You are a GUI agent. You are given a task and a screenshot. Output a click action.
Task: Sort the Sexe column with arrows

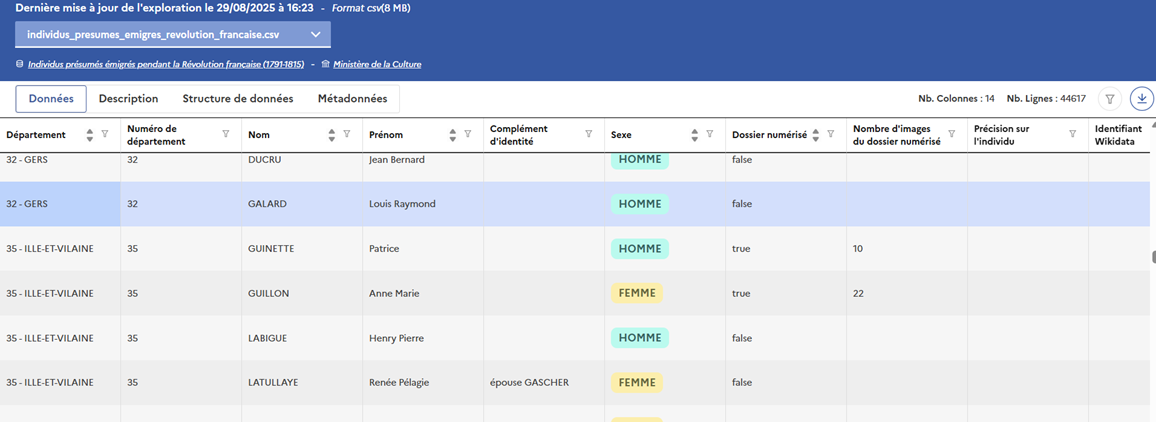pos(695,134)
